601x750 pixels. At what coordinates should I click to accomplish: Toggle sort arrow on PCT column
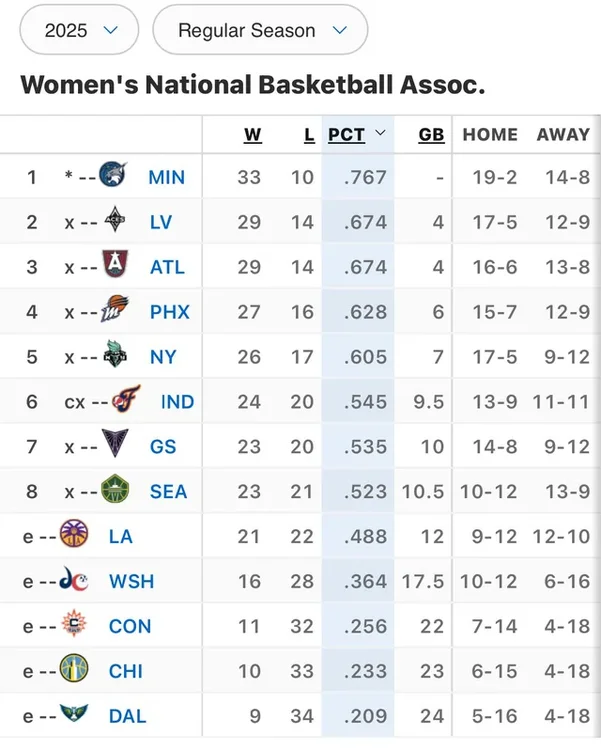[x=380, y=134]
